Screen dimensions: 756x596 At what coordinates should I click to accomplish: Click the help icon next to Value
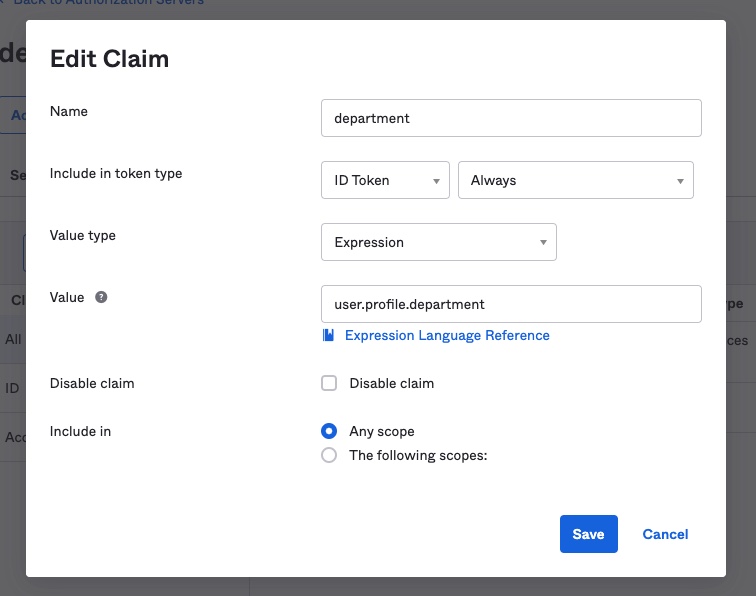tap(101, 298)
